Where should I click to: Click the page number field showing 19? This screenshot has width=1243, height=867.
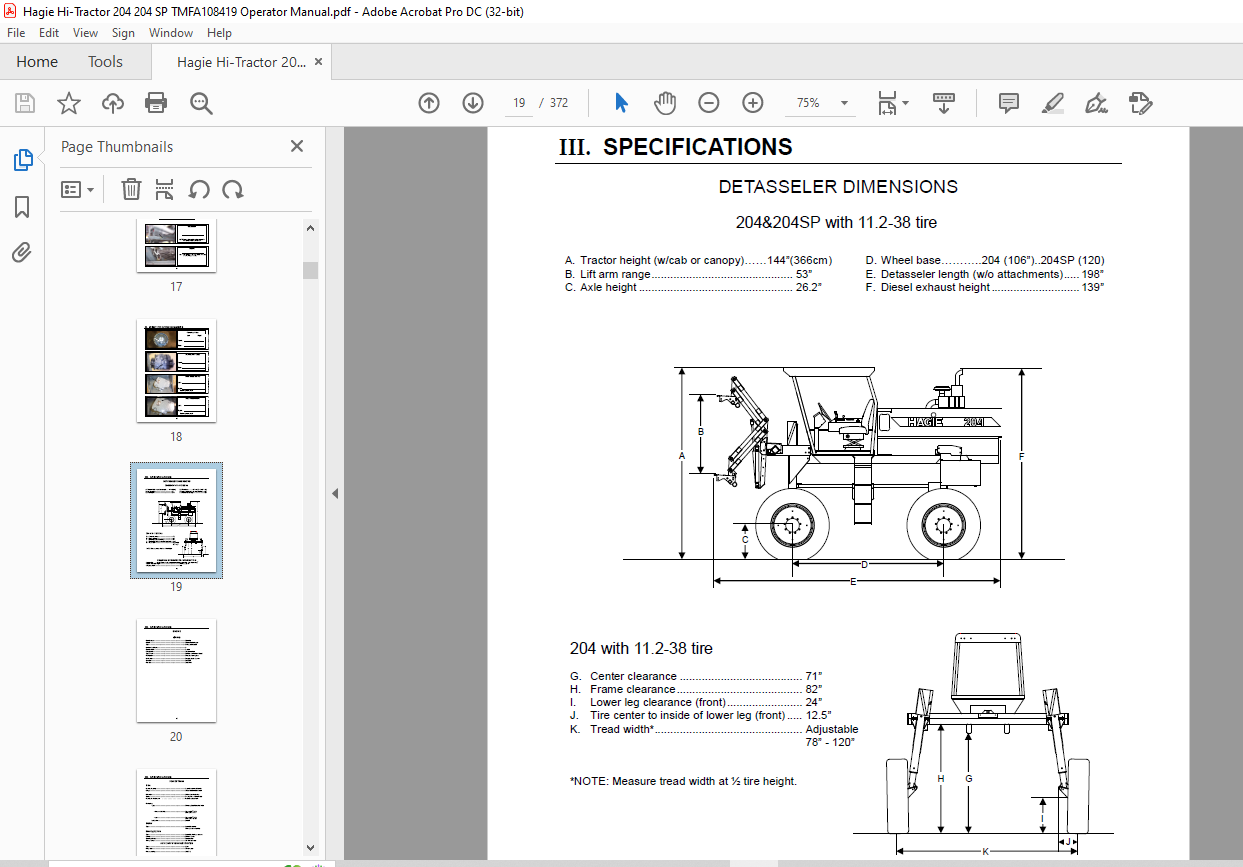pyautogui.click(x=519, y=103)
